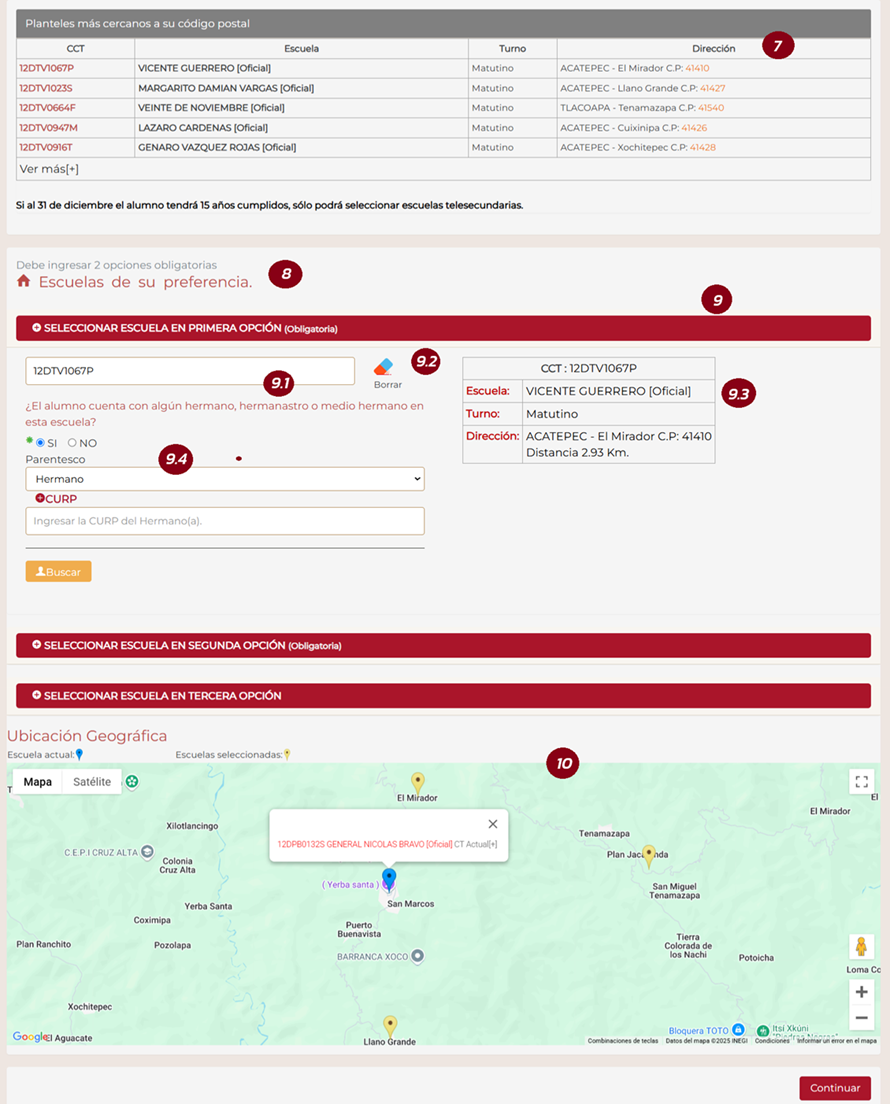Close the map info popup
This screenshot has width=890, height=1104.
pyautogui.click(x=492, y=824)
